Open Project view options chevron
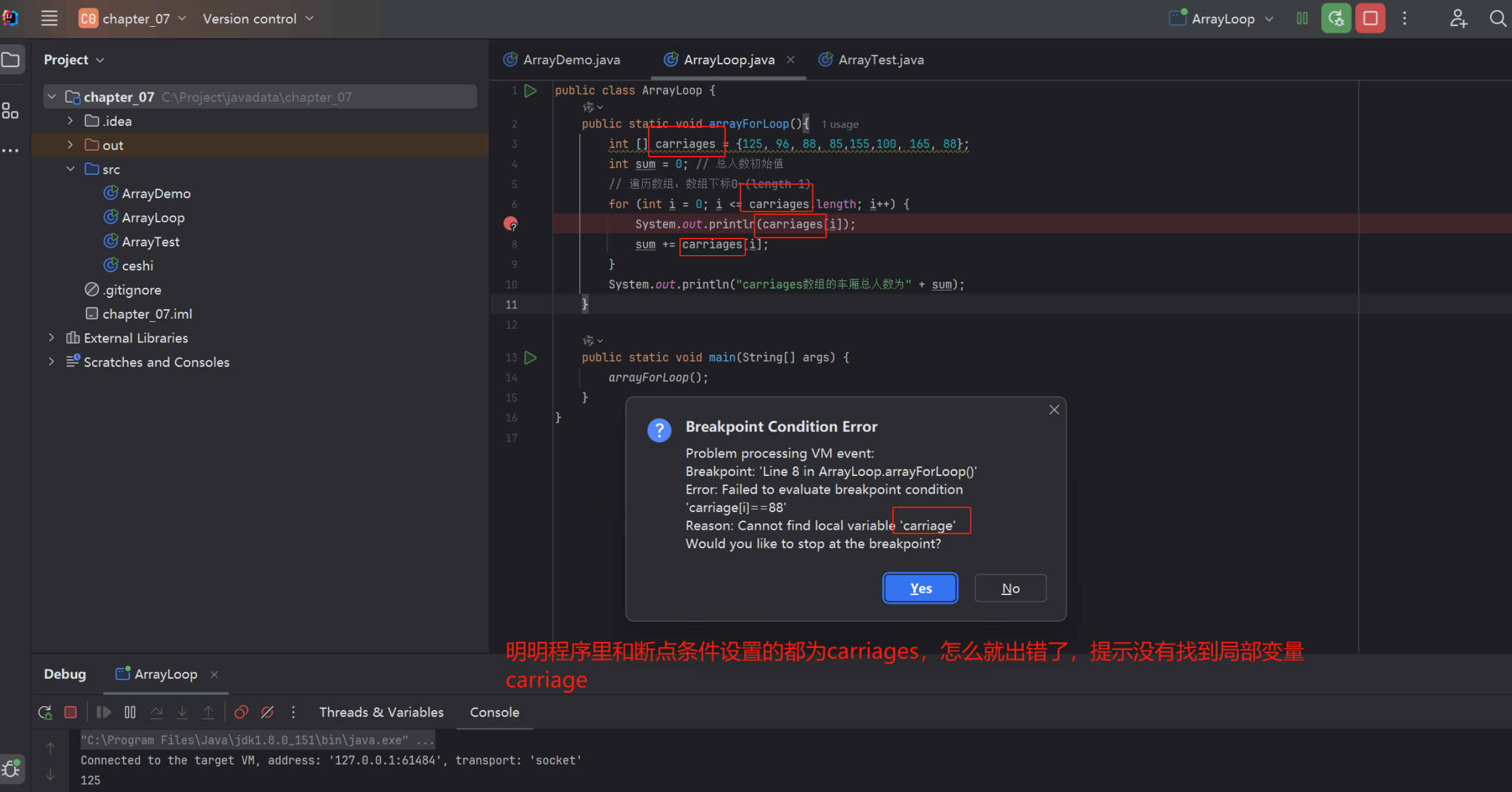 point(100,60)
